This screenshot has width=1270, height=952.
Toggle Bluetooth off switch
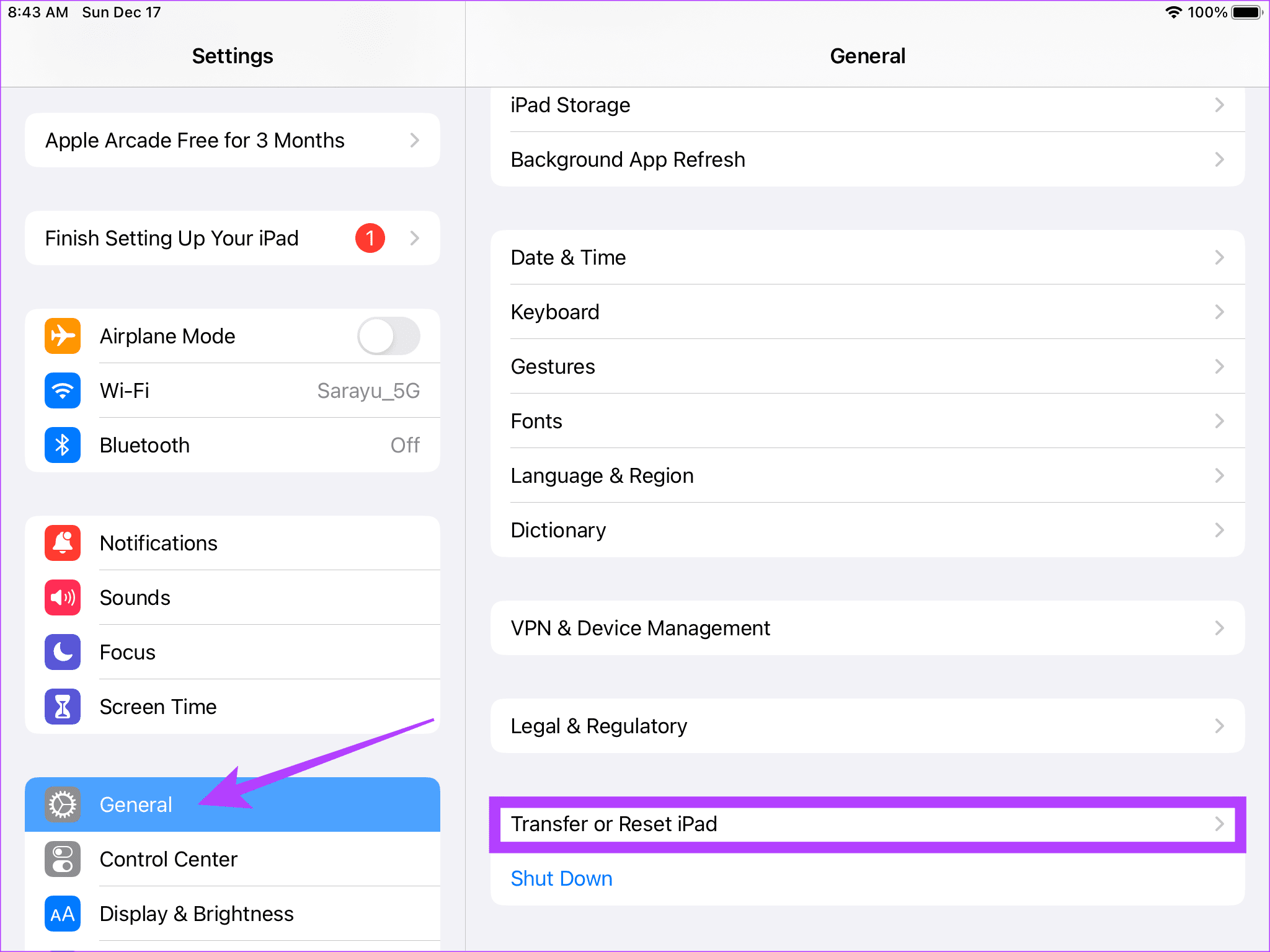[405, 444]
